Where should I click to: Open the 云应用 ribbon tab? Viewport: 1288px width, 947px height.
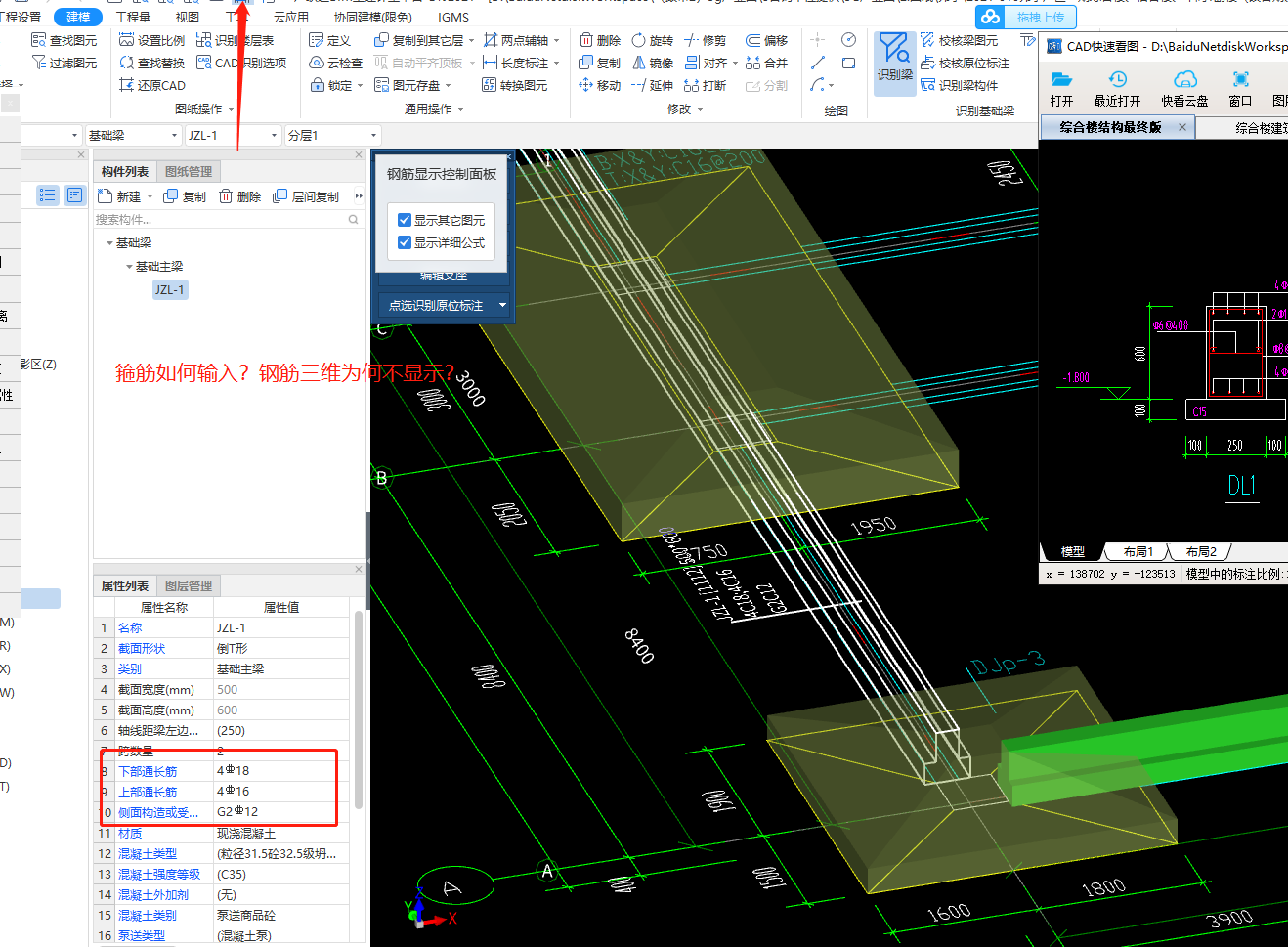click(x=291, y=17)
